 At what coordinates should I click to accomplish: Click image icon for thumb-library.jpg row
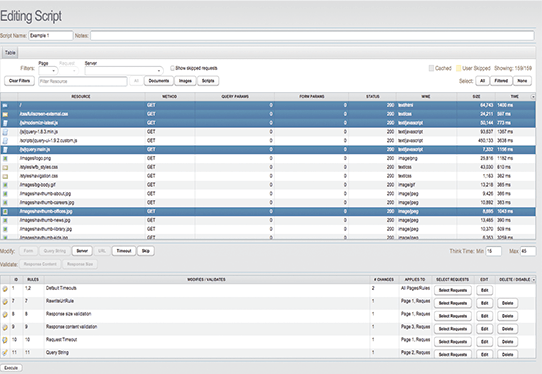(5, 229)
